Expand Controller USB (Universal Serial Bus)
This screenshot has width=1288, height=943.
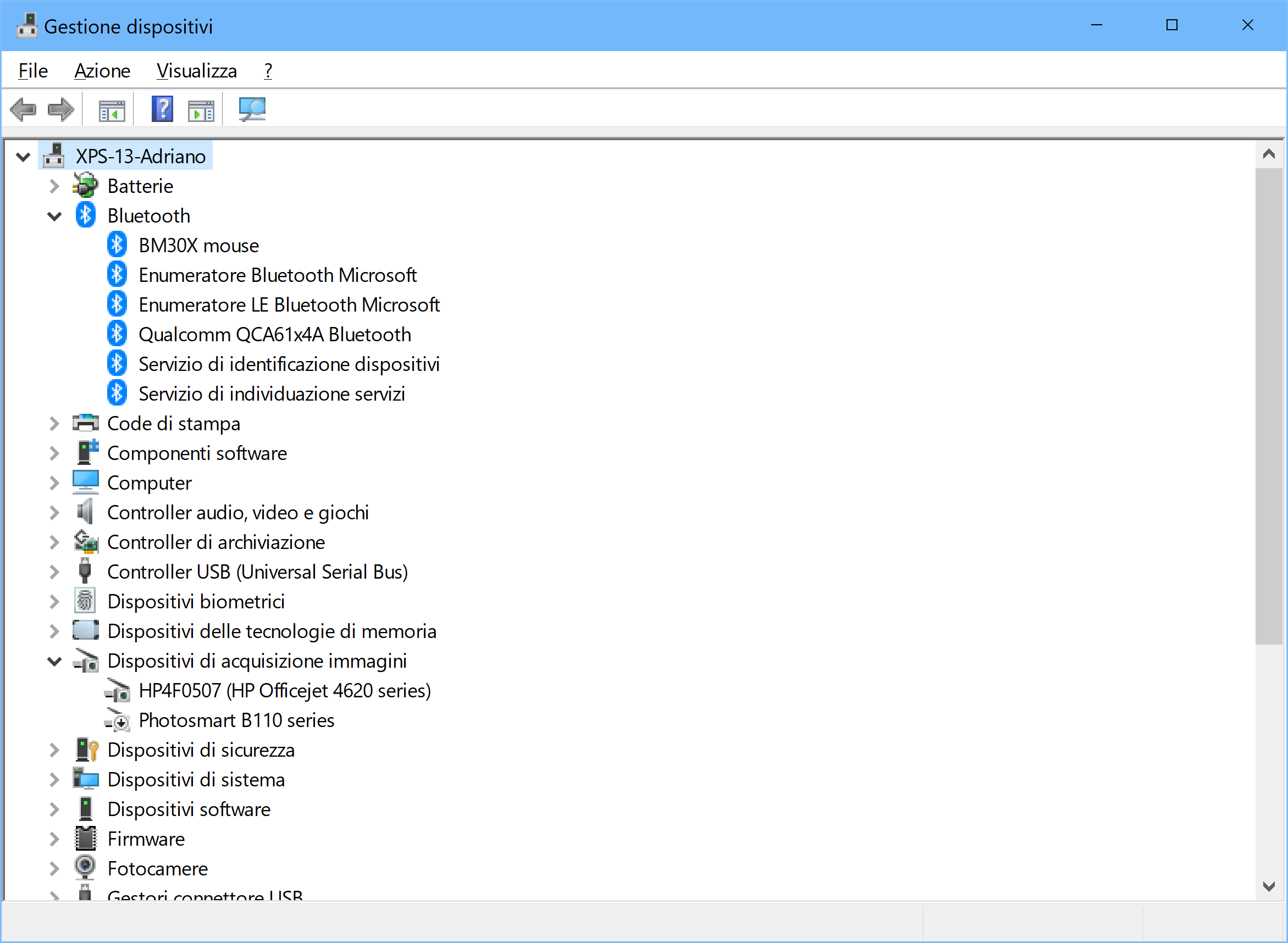[x=54, y=572]
